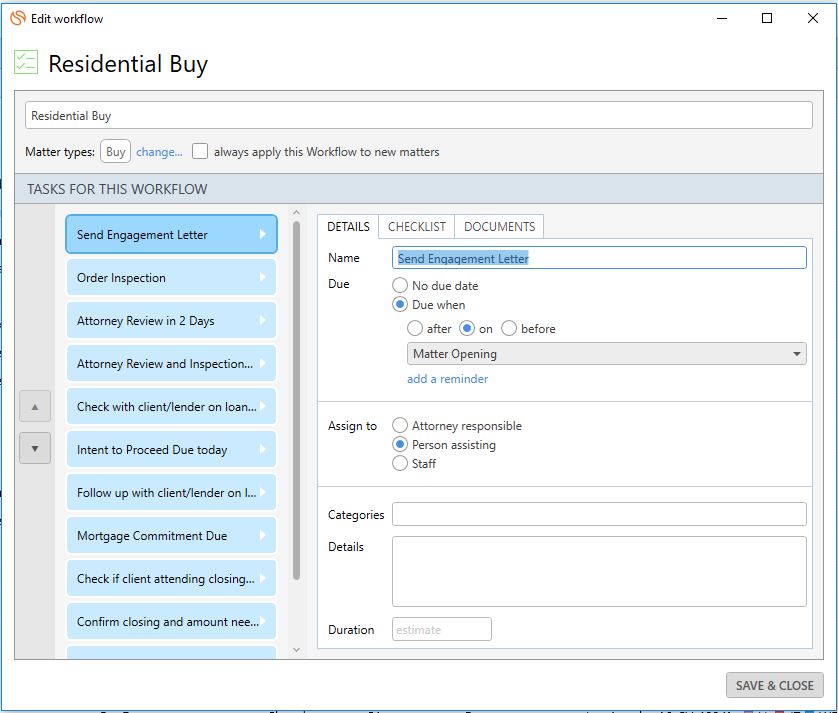Choose the 'on' timing radio
The width and height of the screenshot is (838, 713).
coord(467,328)
